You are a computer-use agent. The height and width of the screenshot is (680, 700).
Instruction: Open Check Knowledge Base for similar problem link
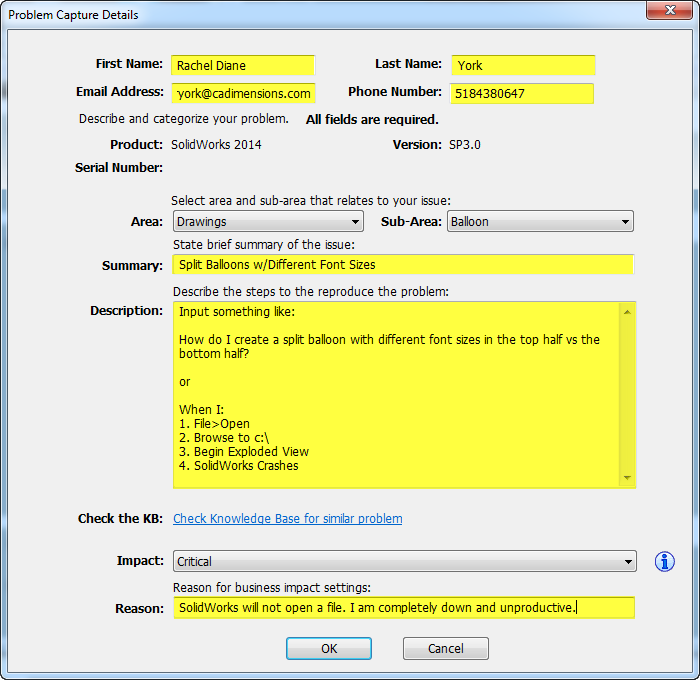click(288, 518)
